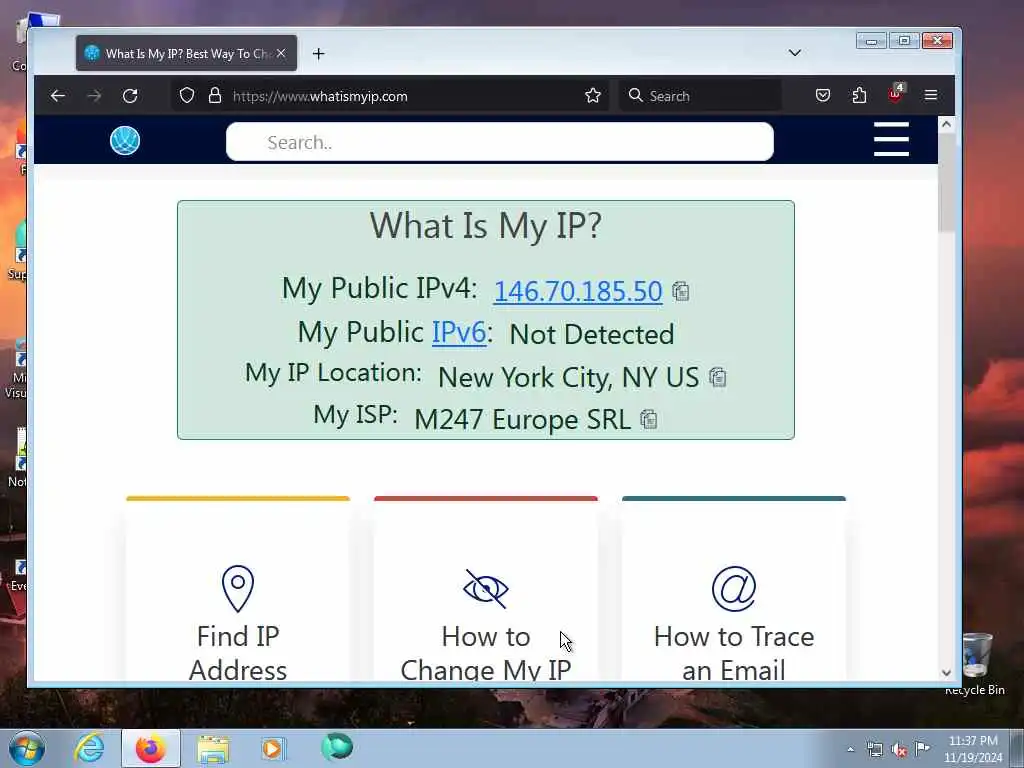This screenshot has height=768, width=1024.
Task: Open a new browser tab
Action: (x=318, y=54)
